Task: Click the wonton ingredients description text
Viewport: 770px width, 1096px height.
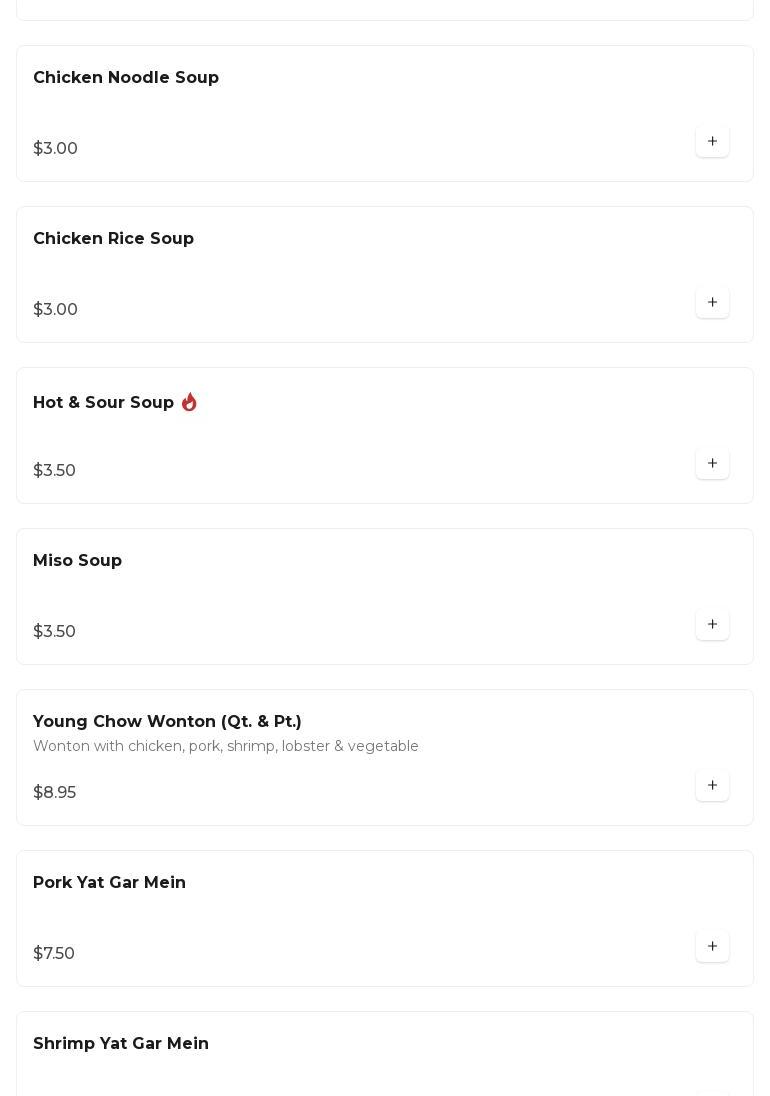Action: [226, 746]
